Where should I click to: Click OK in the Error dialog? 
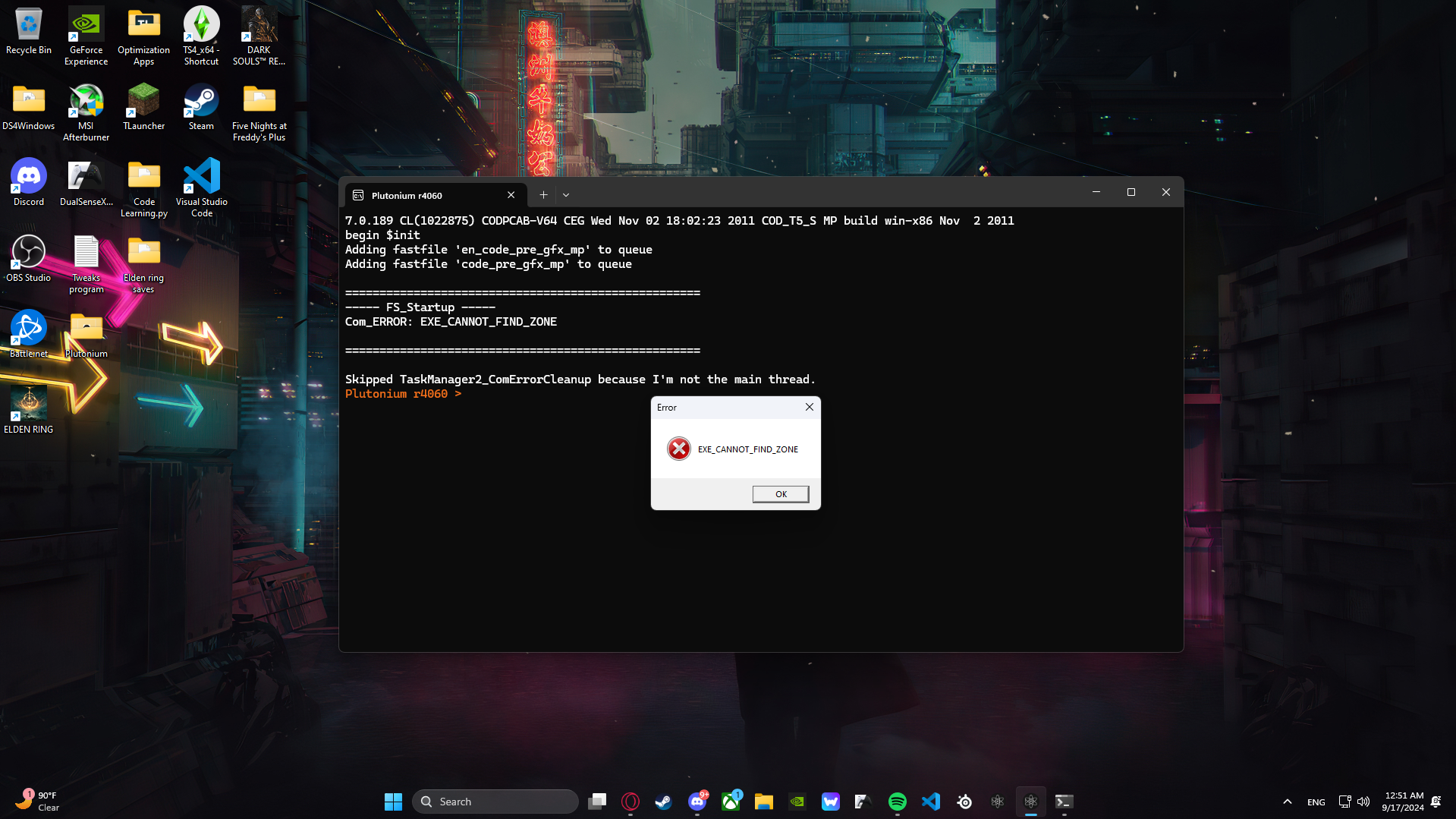pyautogui.click(x=781, y=494)
